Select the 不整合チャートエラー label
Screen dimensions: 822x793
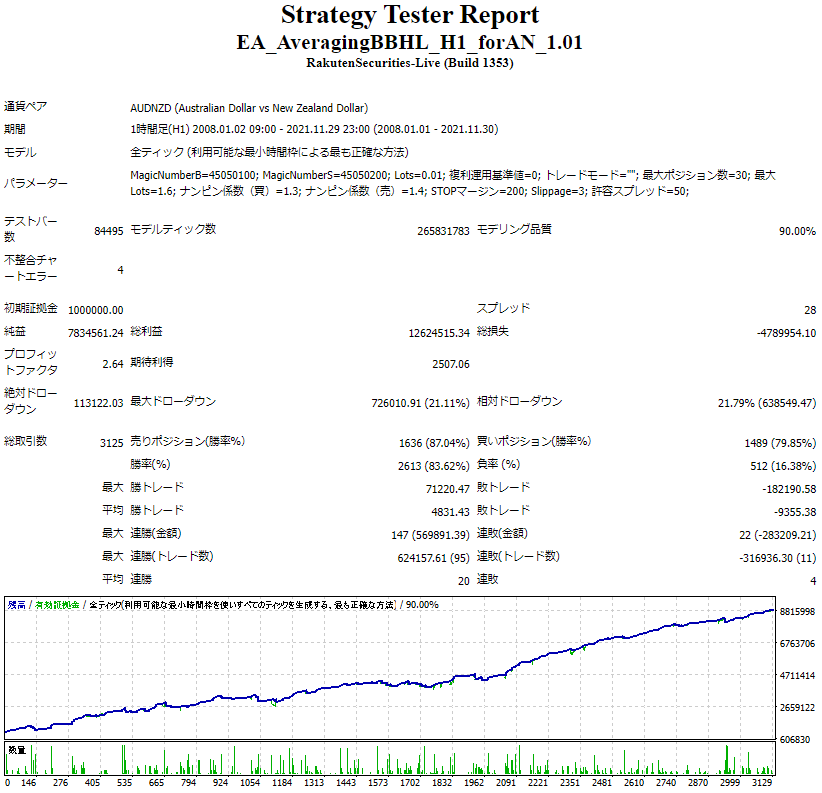pos(30,268)
